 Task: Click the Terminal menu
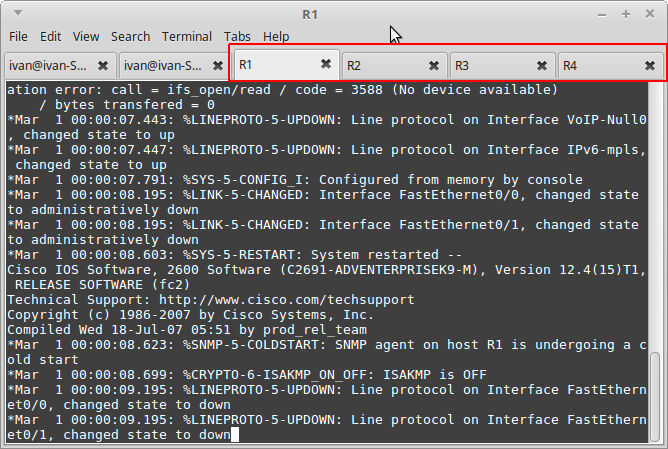pos(187,36)
